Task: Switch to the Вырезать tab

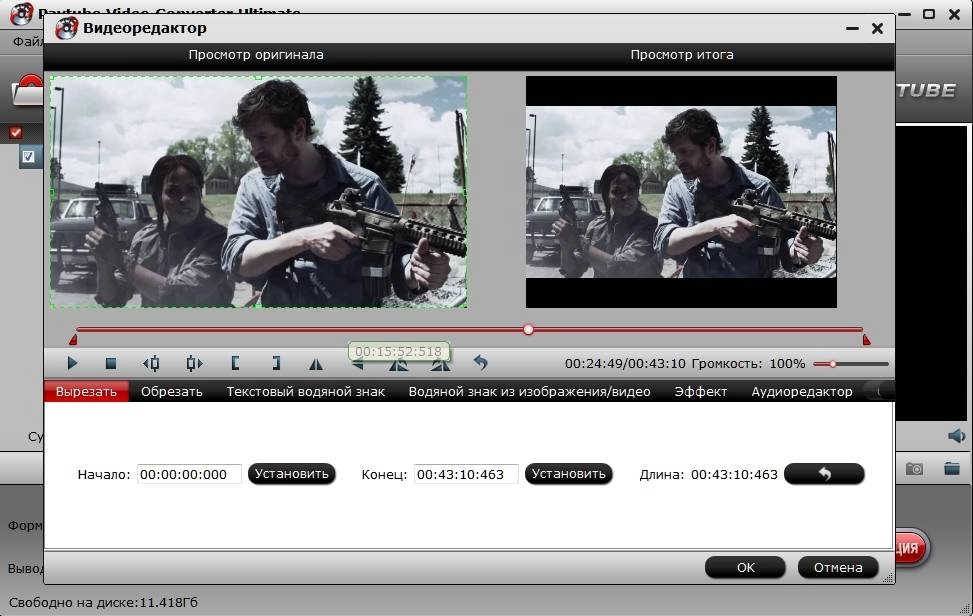Action: pyautogui.click(x=86, y=391)
